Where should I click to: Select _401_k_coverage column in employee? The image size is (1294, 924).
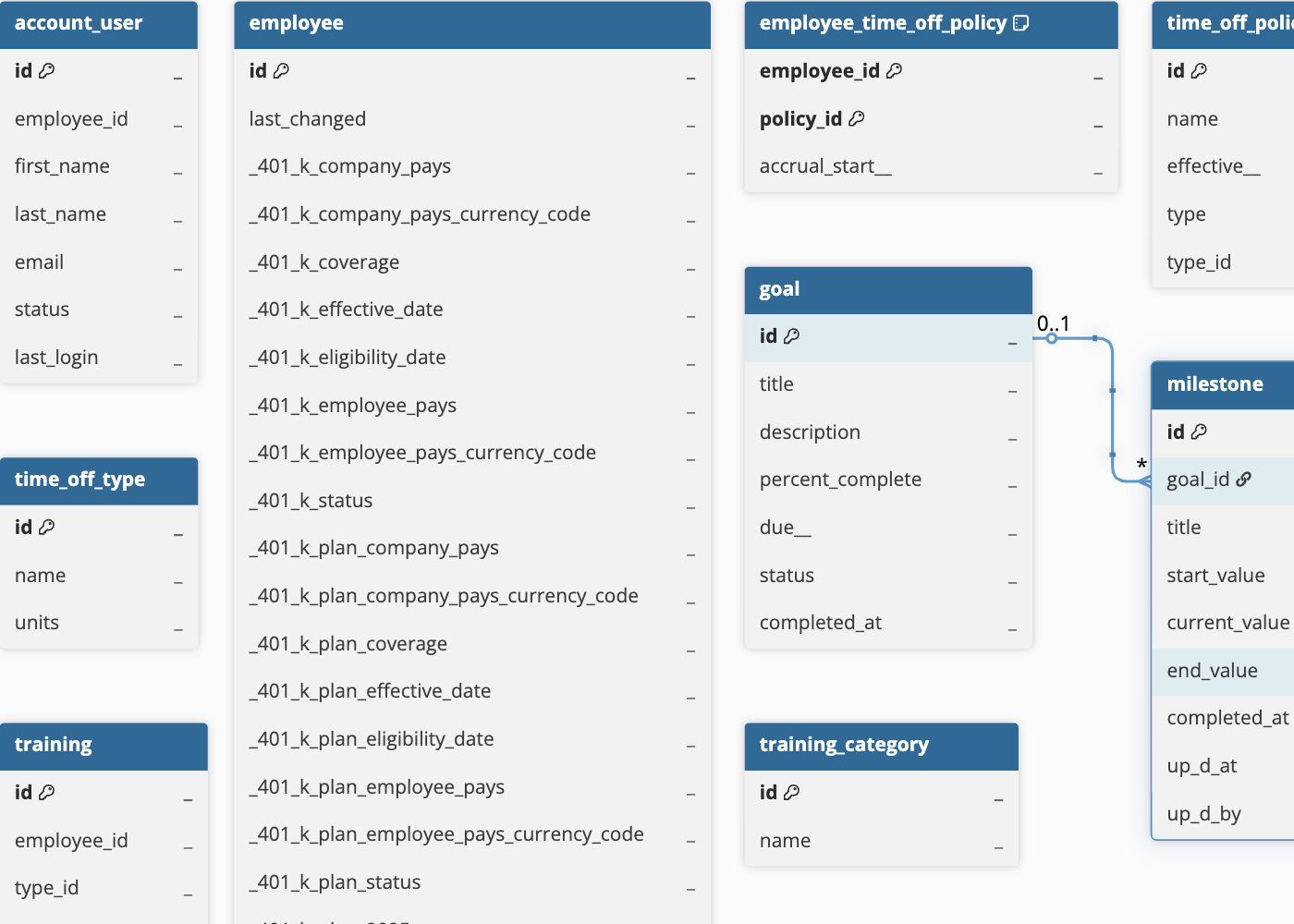pos(472,262)
